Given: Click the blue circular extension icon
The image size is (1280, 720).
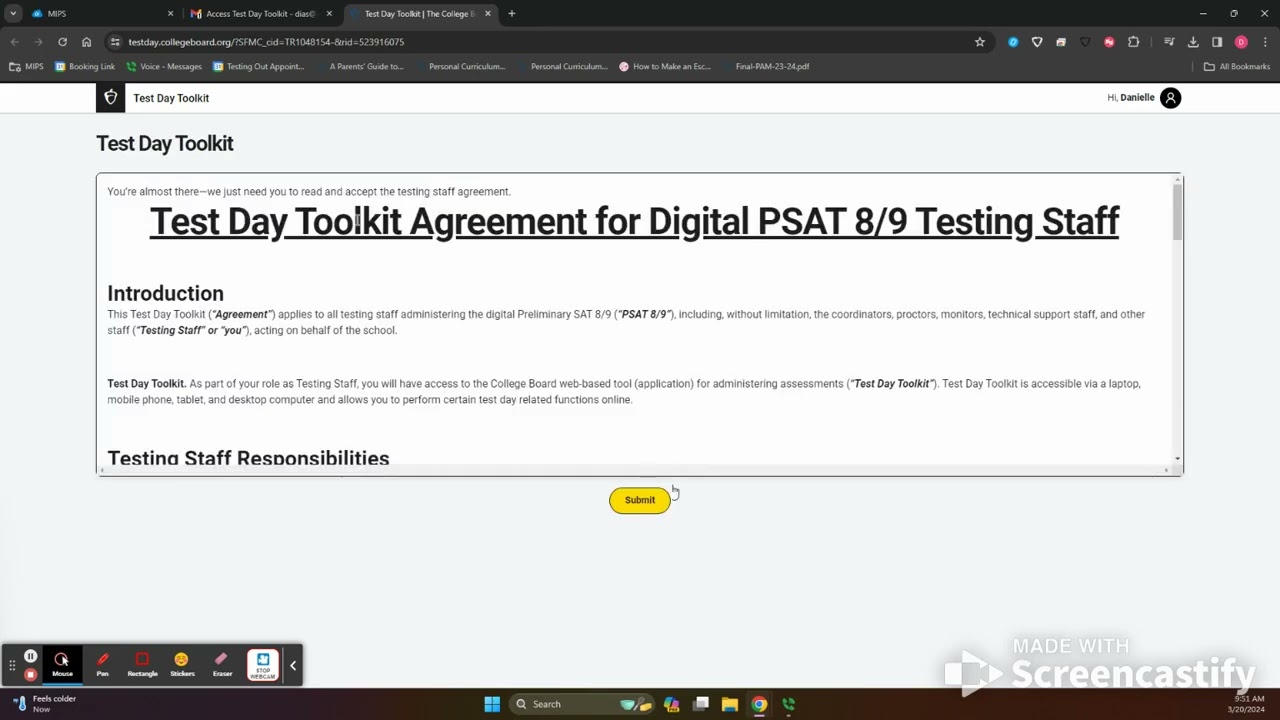Looking at the screenshot, I should click(x=1013, y=42).
